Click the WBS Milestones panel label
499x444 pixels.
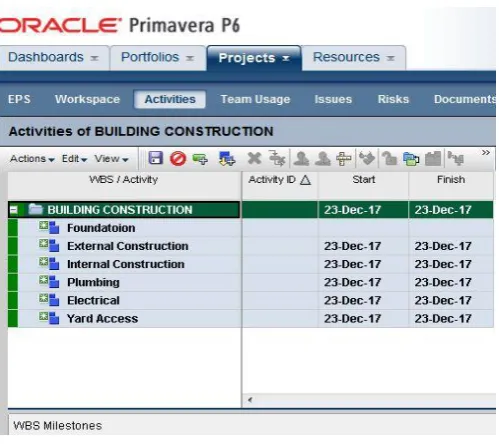tap(58, 426)
